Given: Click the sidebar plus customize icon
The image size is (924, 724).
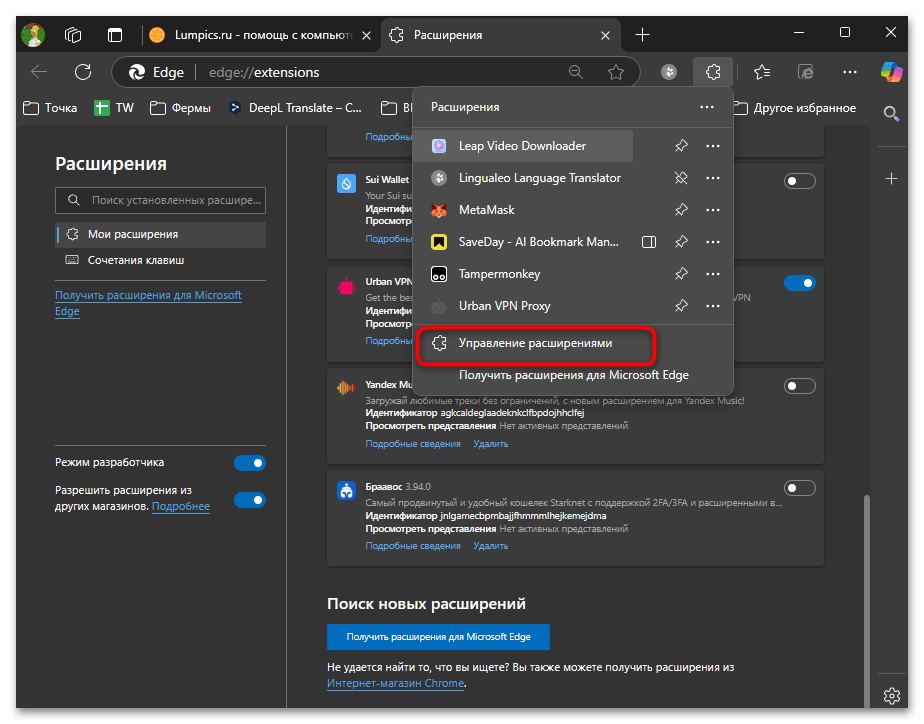Looking at the screenshot, I should coord(892,178).
